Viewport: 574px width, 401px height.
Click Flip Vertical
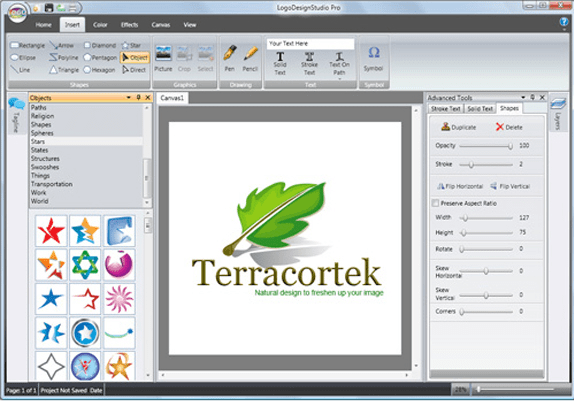pyautogui.click(x=510, y=186)
